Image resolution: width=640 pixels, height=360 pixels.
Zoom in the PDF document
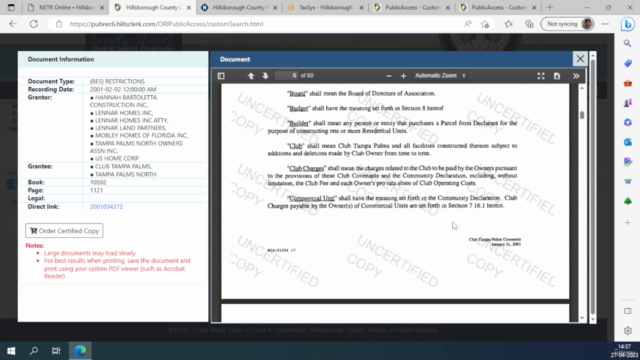pyautogui.click(x=403, y=76)
